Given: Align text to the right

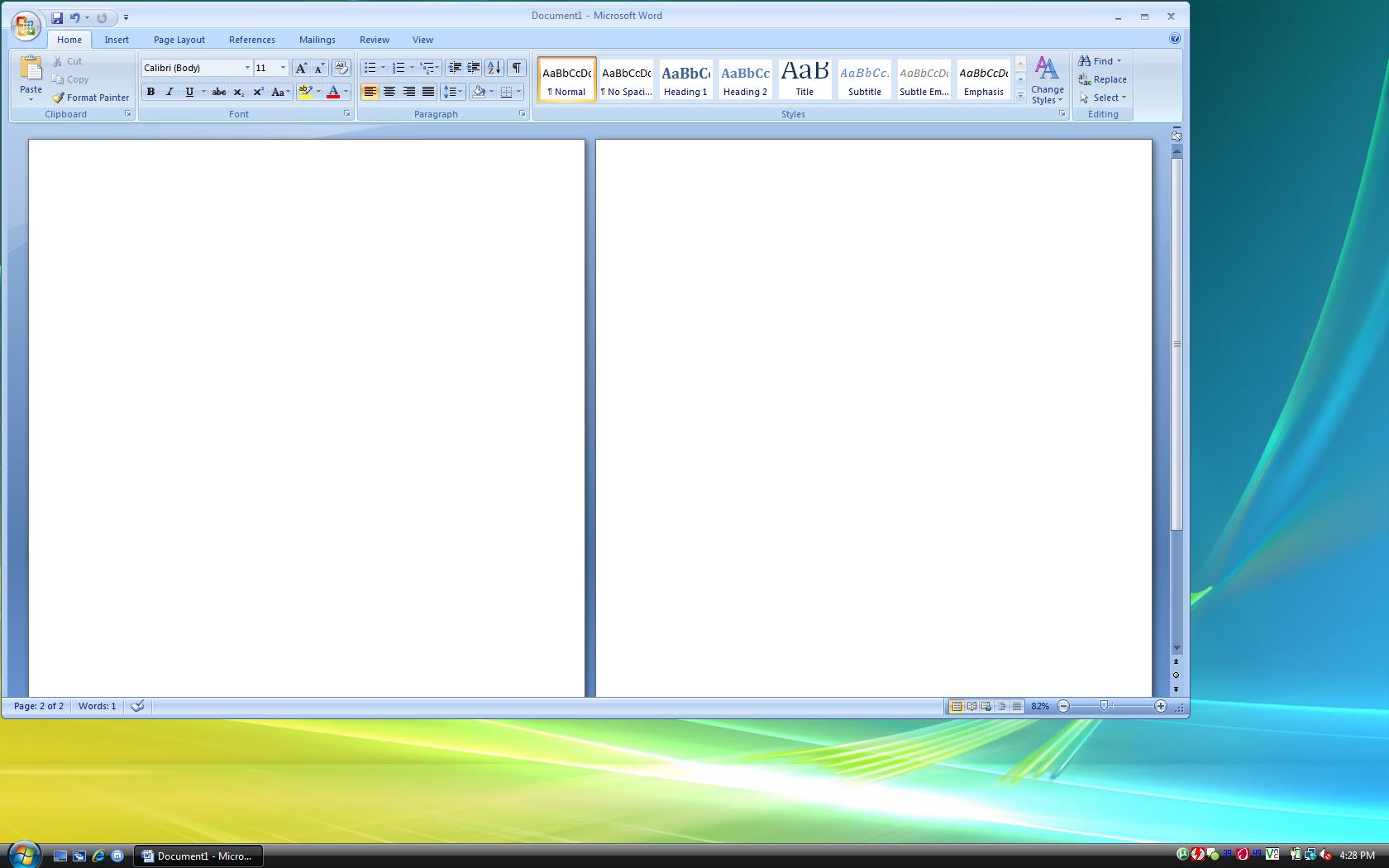Looking at the screenshot, I should (408, 92).
